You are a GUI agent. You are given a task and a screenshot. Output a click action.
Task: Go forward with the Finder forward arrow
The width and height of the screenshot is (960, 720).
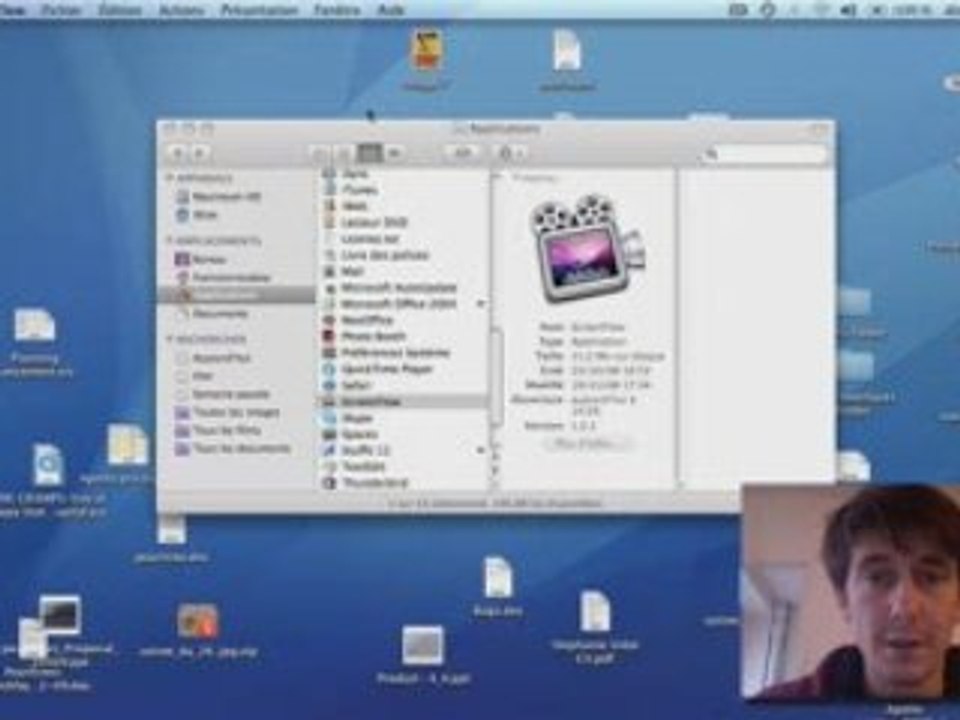pyautogui.click(x=200, y=153)
